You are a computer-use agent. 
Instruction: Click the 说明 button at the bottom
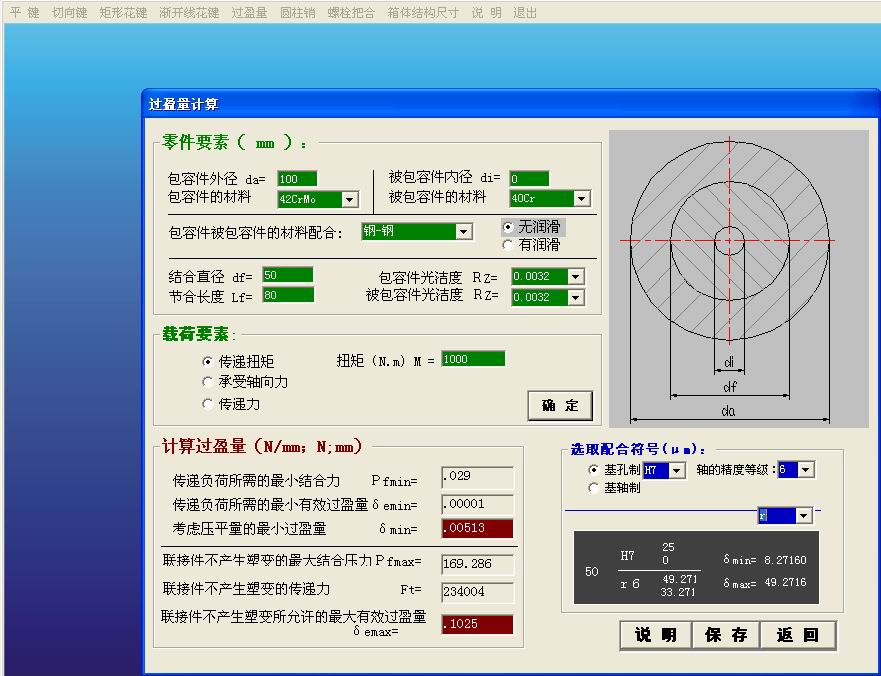coord(656,635)
